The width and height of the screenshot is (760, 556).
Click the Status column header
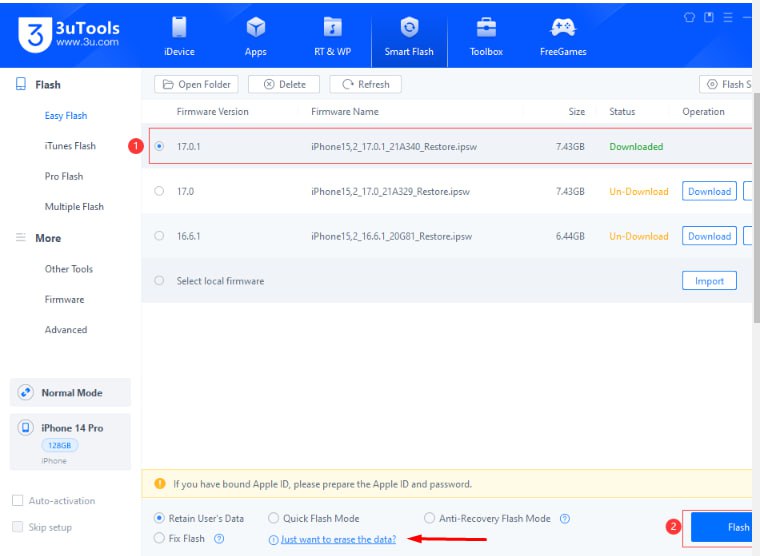[622, 111]
